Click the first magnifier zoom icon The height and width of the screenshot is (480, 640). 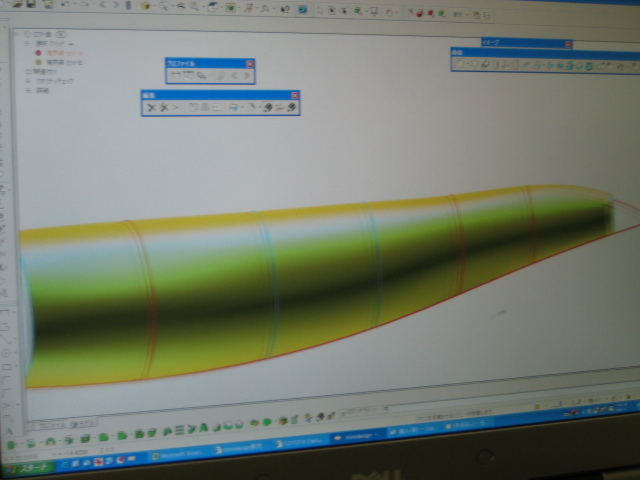pyautogui.click(x=164, y=6)
